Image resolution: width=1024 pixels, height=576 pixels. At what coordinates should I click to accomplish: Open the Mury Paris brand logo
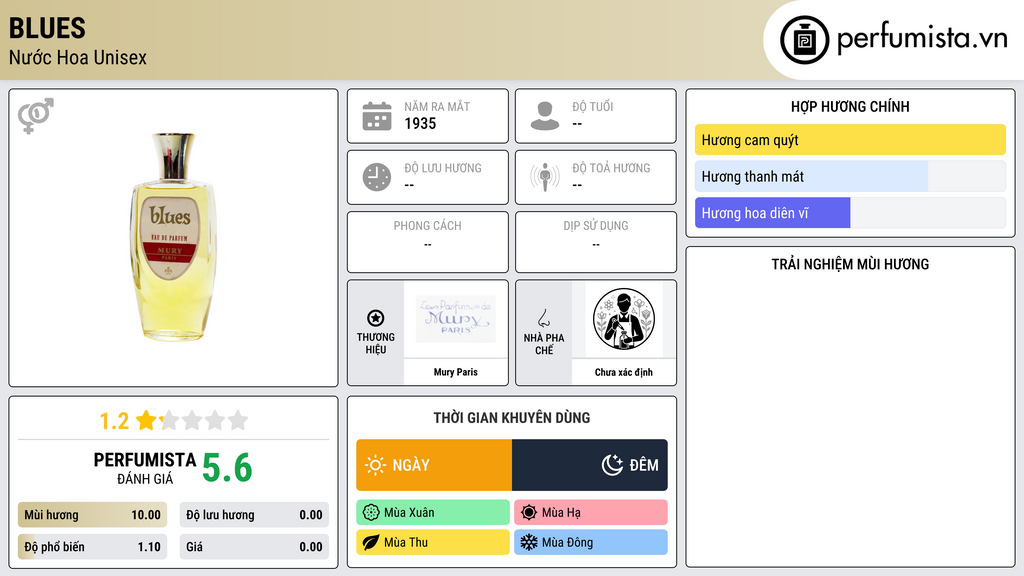[456, 319]
